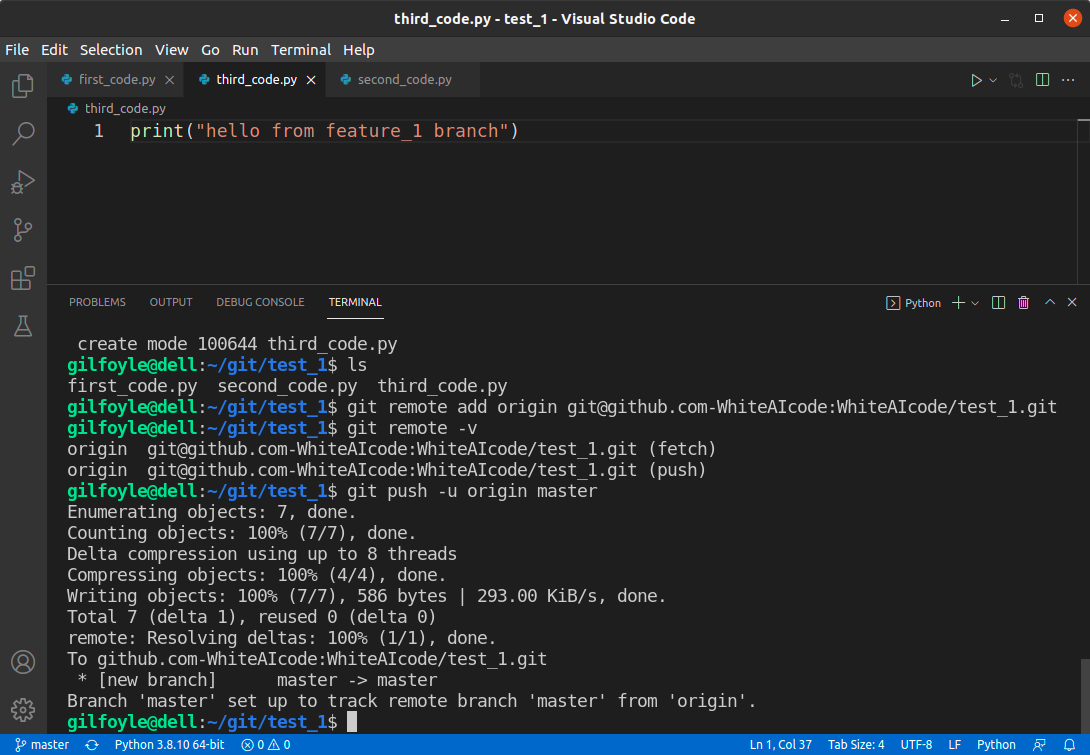Open the Testing beaker icon
The image size is (1090, 755).
[x=22, y=325]
